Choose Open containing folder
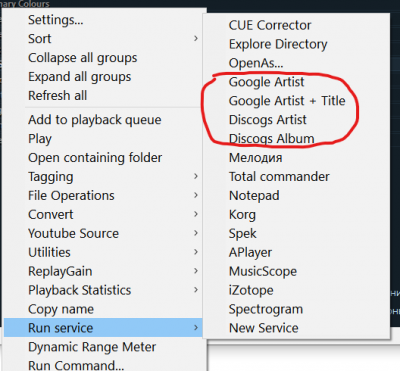Screen dimensions: 400x371 click(x=103, y=158)
